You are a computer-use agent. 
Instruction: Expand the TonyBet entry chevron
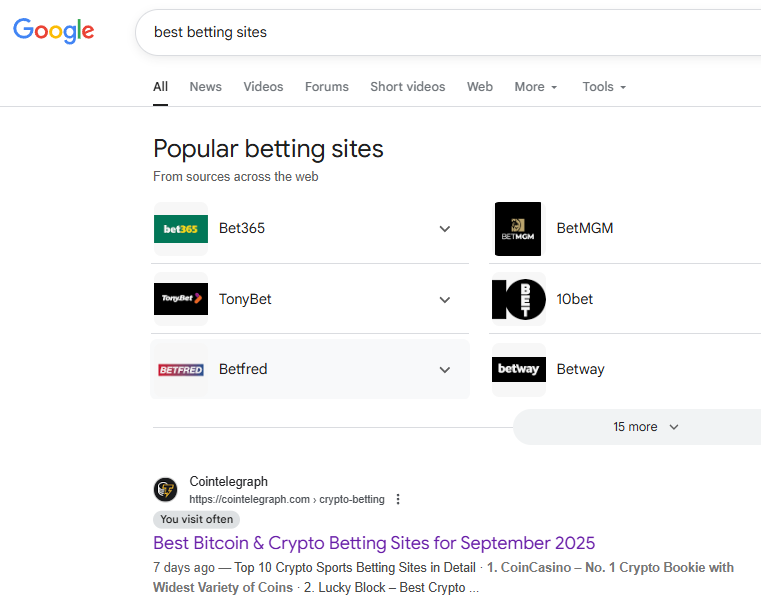445,299
